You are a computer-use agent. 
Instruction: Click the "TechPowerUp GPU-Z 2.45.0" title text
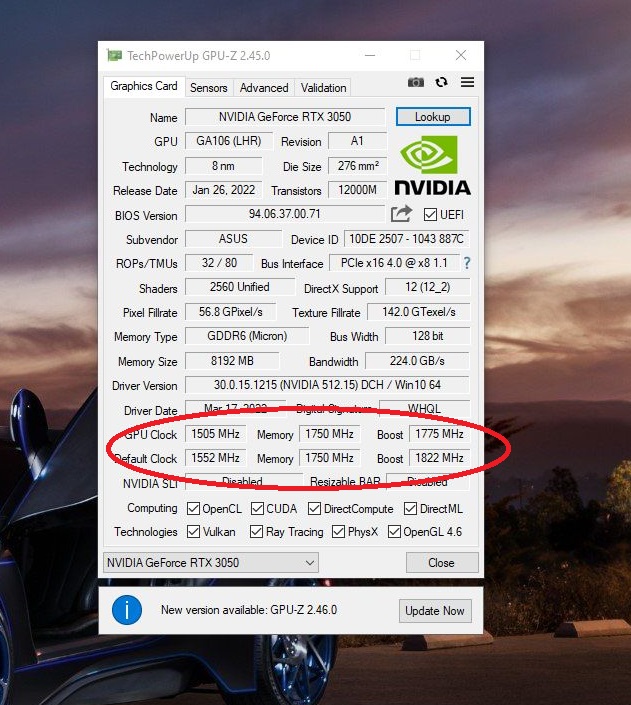coord(198,56)
